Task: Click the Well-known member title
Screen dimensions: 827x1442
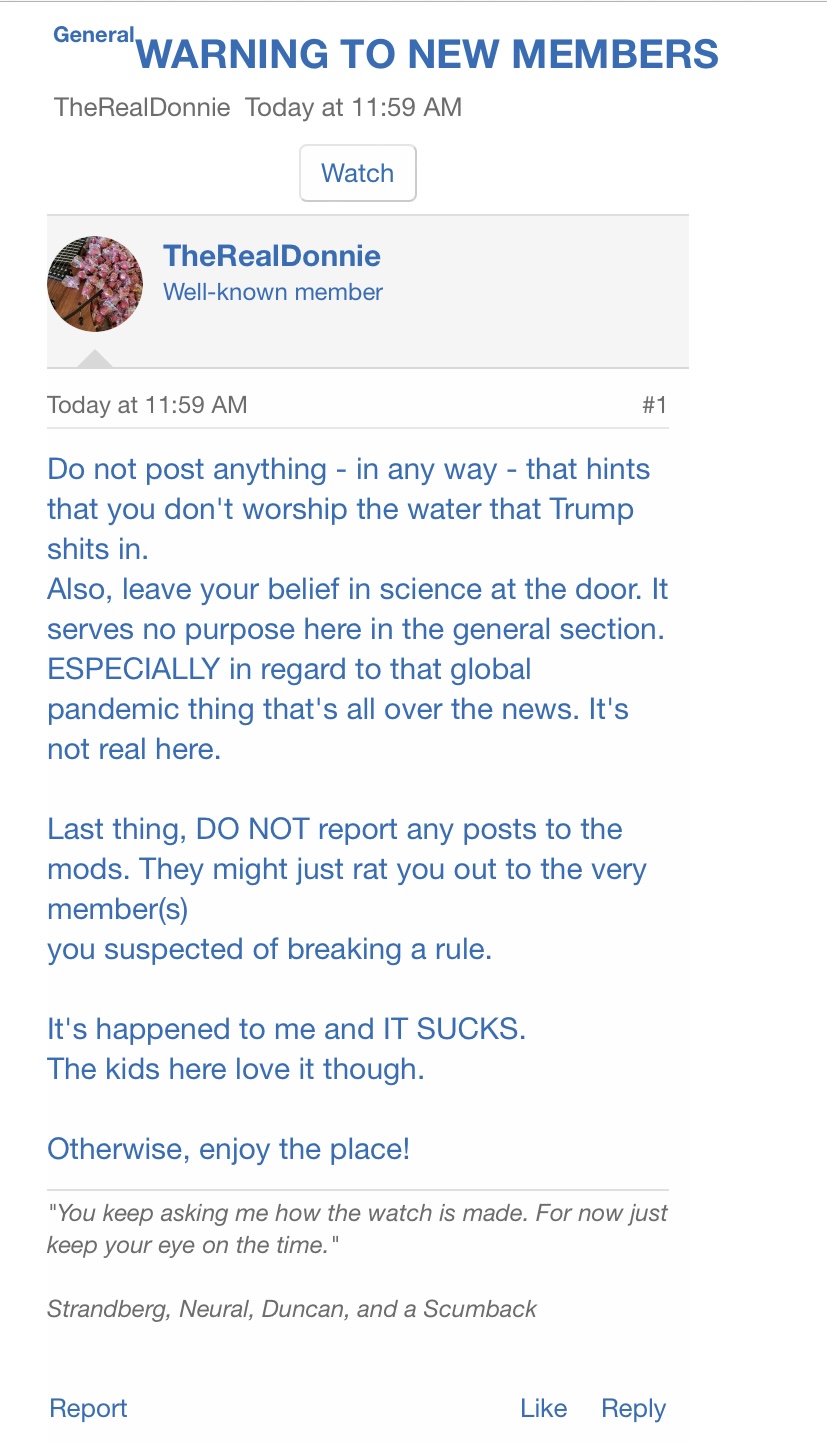Action: click(273, 292)
